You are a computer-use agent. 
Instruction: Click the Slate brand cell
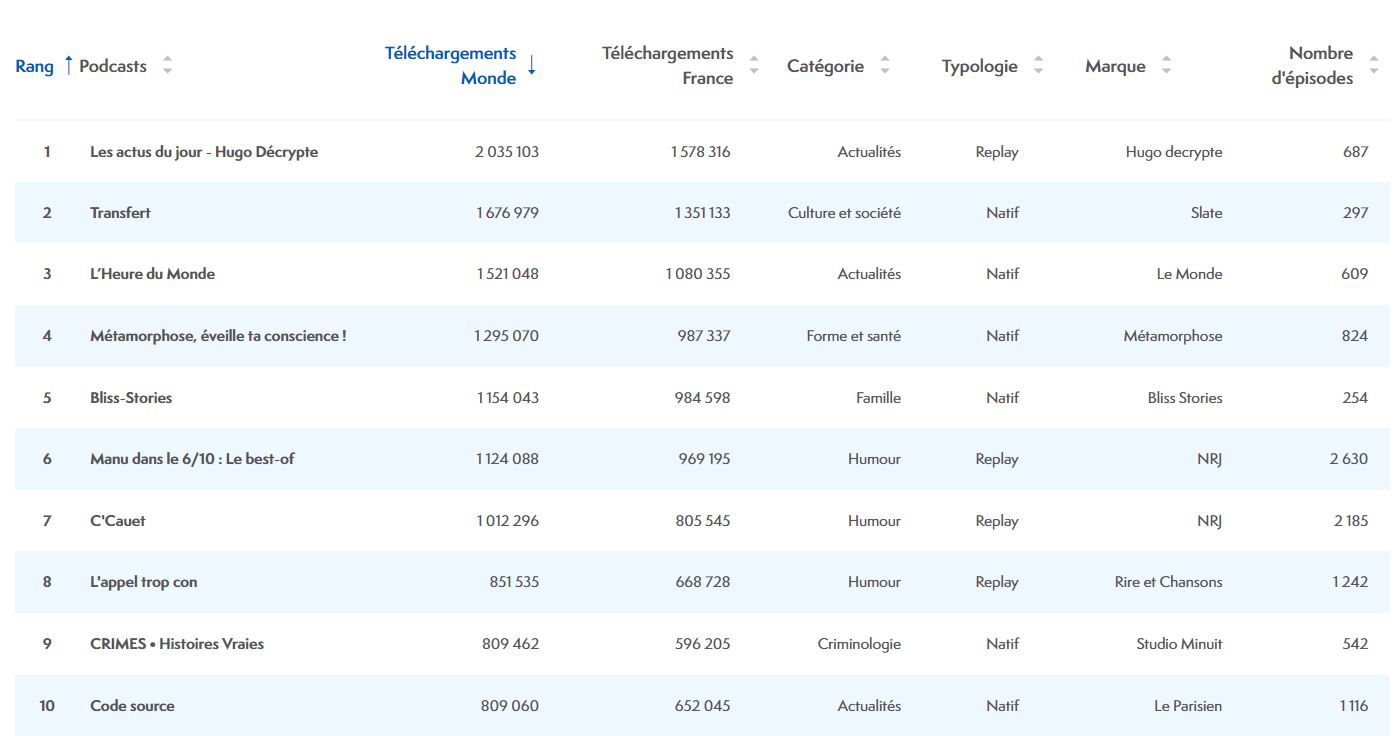pyautogui.click(x=1207, y=213)
